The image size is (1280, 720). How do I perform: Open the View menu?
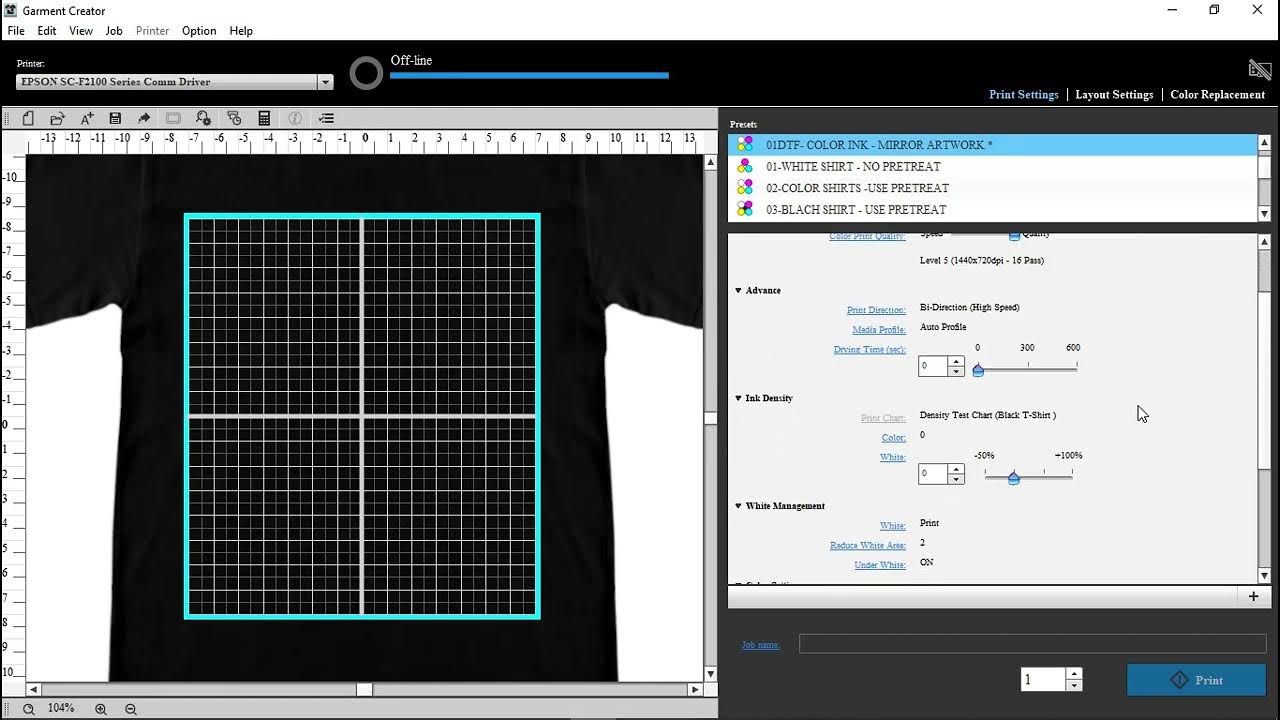coord(81,31)
